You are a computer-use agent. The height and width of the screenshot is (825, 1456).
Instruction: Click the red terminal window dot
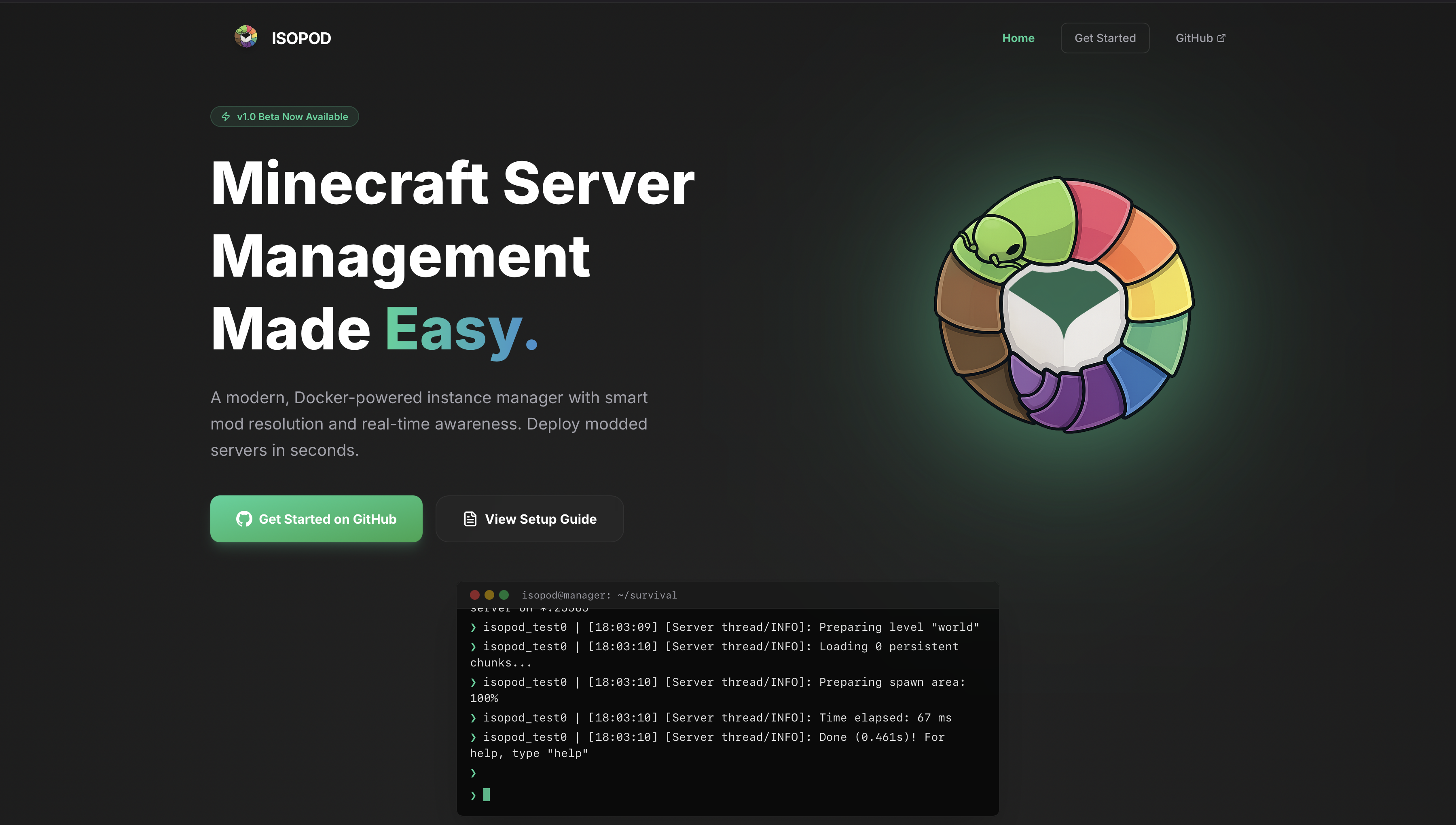click(x=475, y=595)
